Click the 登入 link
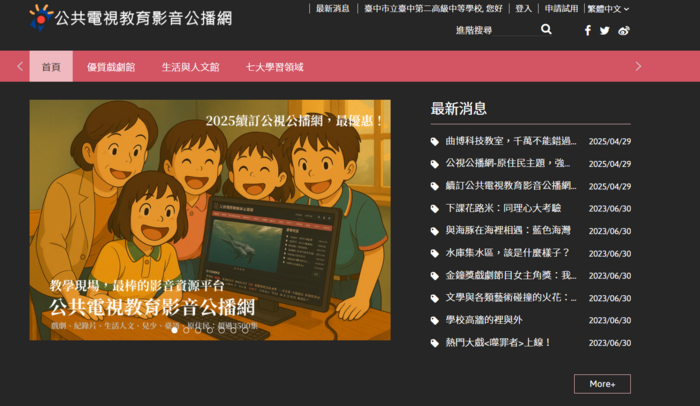Viewport: 700px width, 406px height. pyautogui.click(x=524, y=8)
